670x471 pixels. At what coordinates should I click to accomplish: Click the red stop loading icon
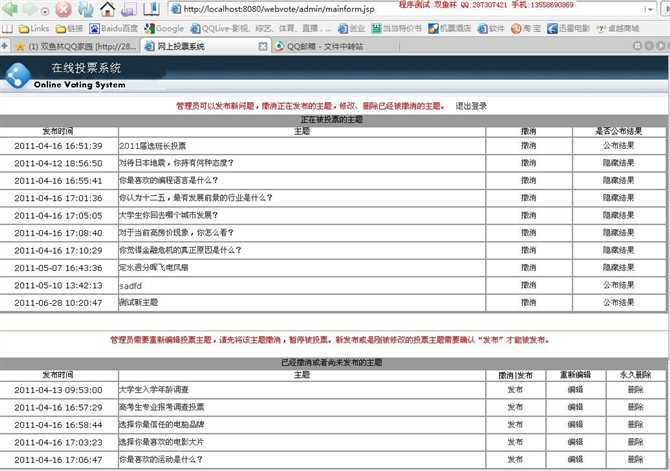[x=63, y=9]
